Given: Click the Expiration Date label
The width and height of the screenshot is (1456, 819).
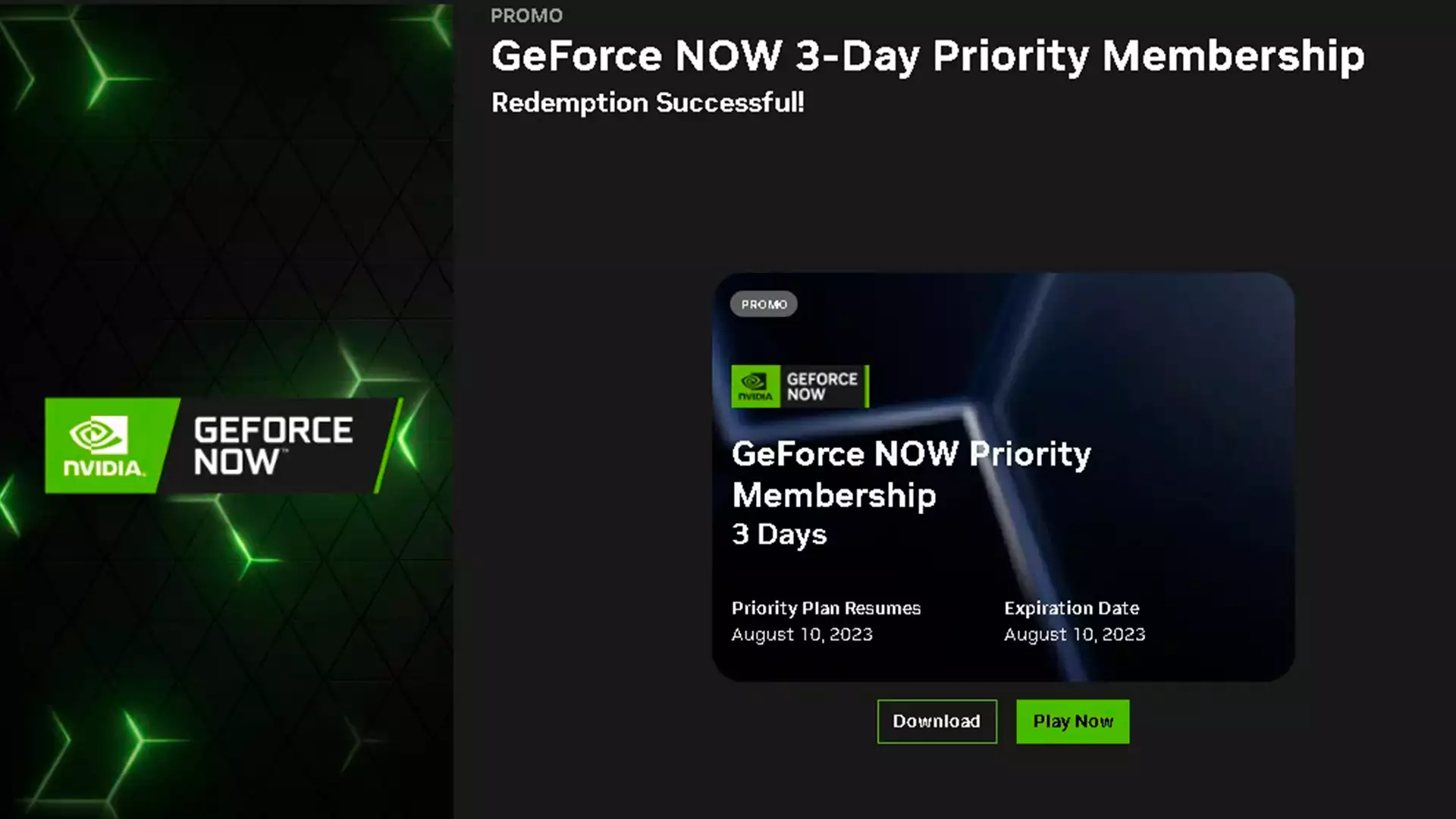Looking at the screenshot, I should 1072,608.
